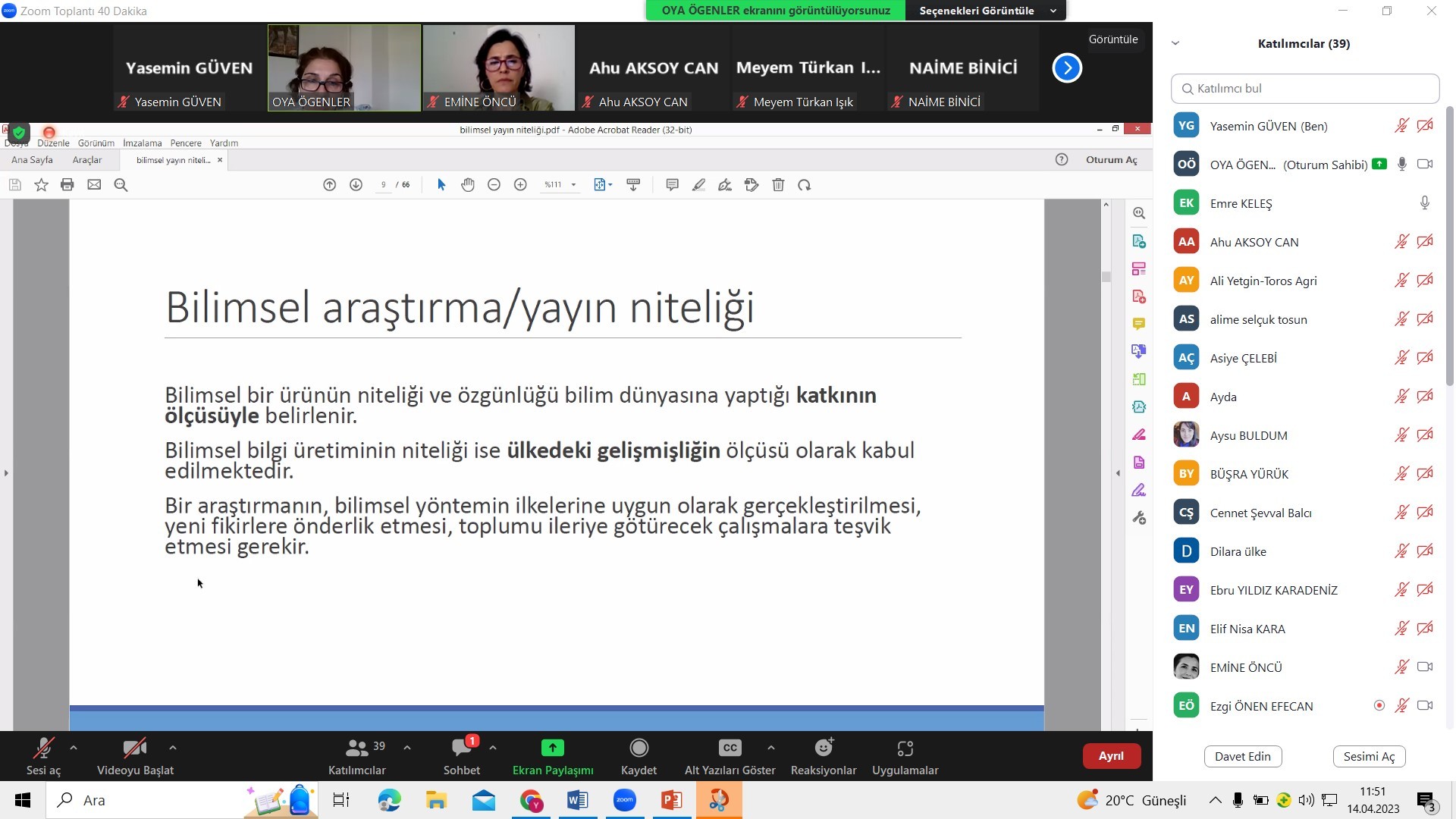Unmute microphone with Sesi aç

tap(43, 756)
